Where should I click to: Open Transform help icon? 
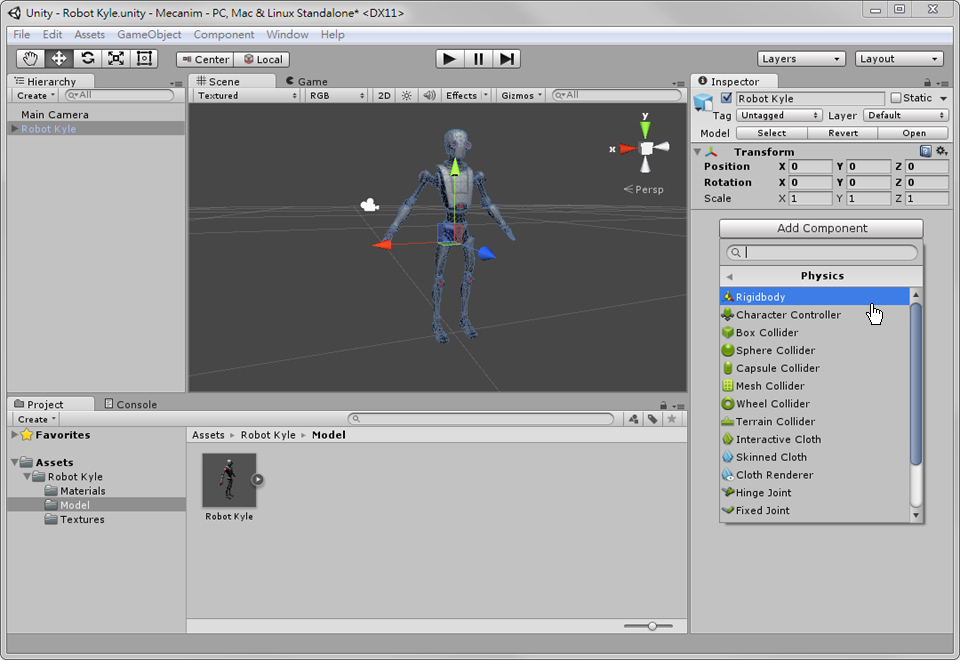926,151
